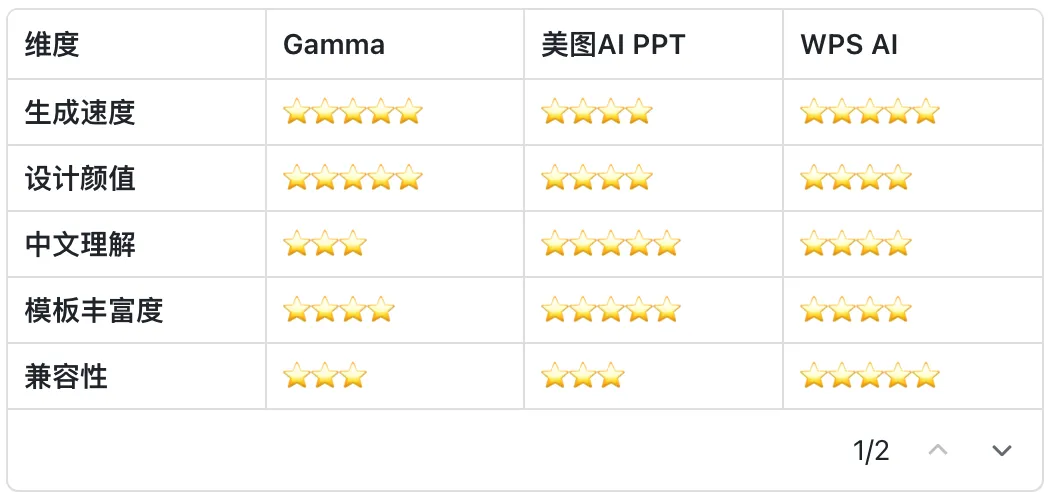Select the Gamma column header
Viewport: 1052px width, 498px height.
point(334,45)
